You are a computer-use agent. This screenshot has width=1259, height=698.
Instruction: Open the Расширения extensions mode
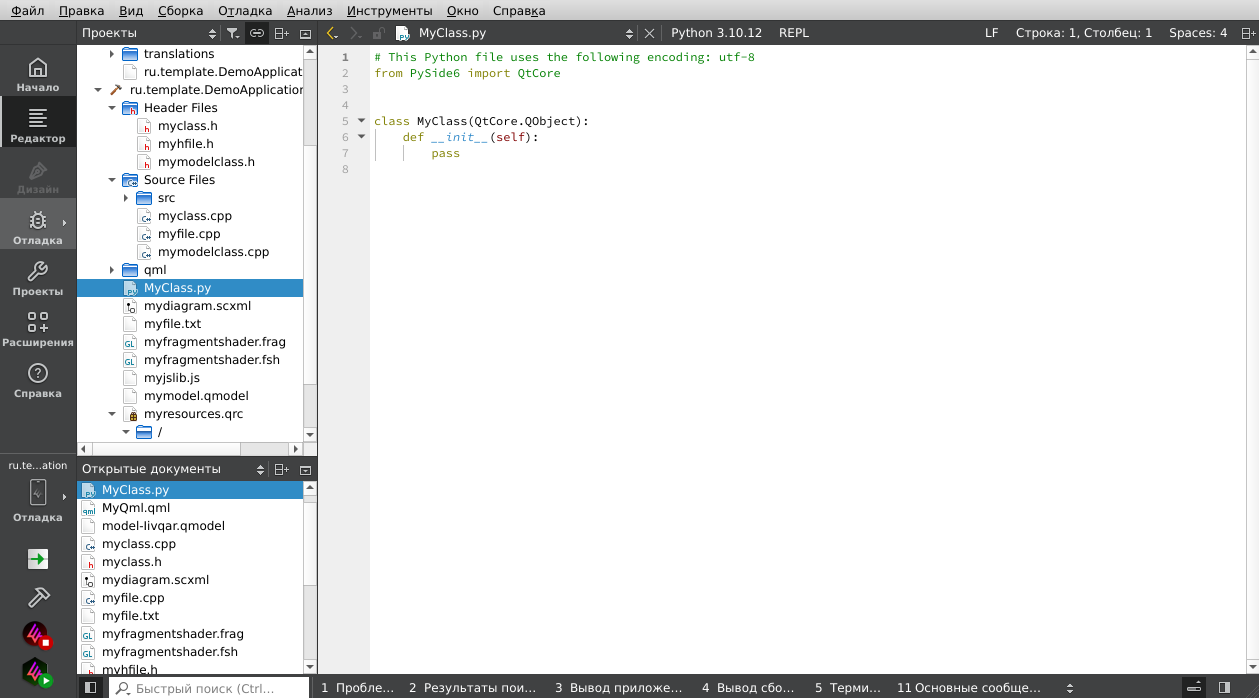click(x=37, y=329)
